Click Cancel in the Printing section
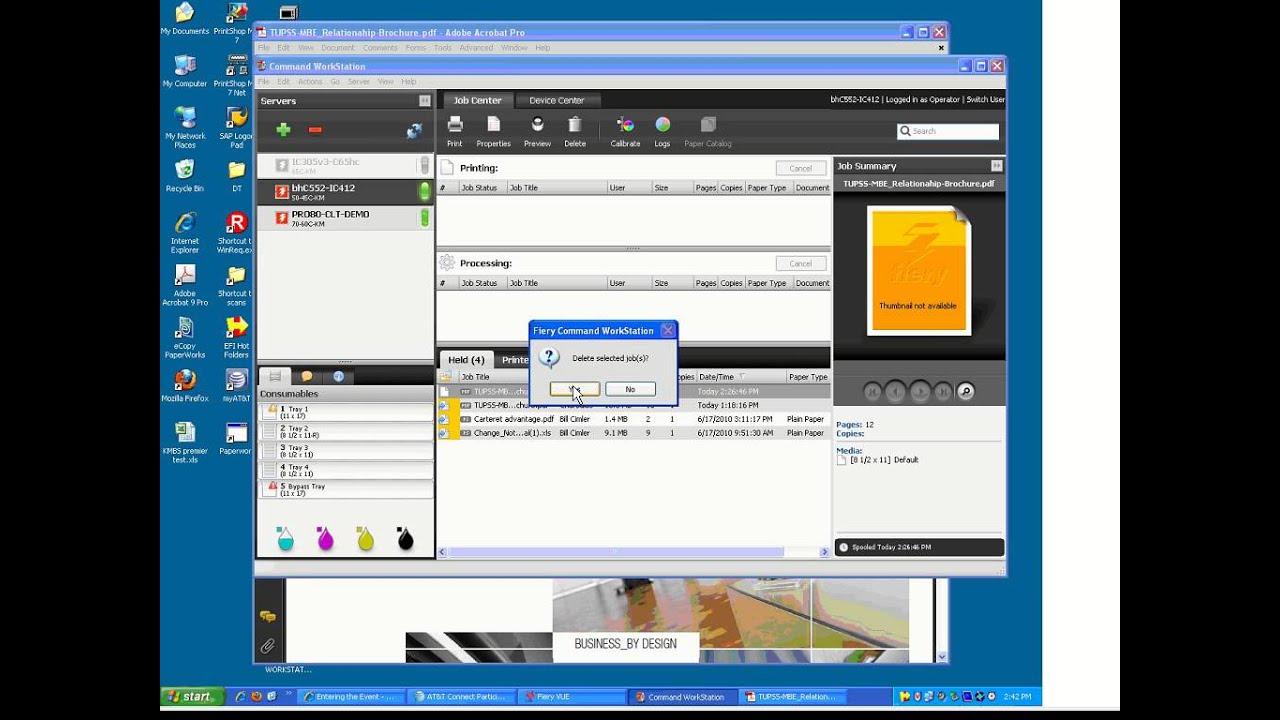This screenshot has width=1280, height=720. click(801, 168)
